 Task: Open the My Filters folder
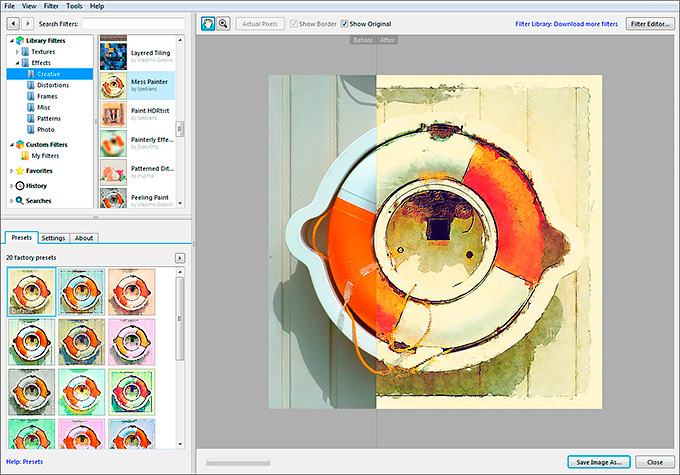(x=45, y=156)
